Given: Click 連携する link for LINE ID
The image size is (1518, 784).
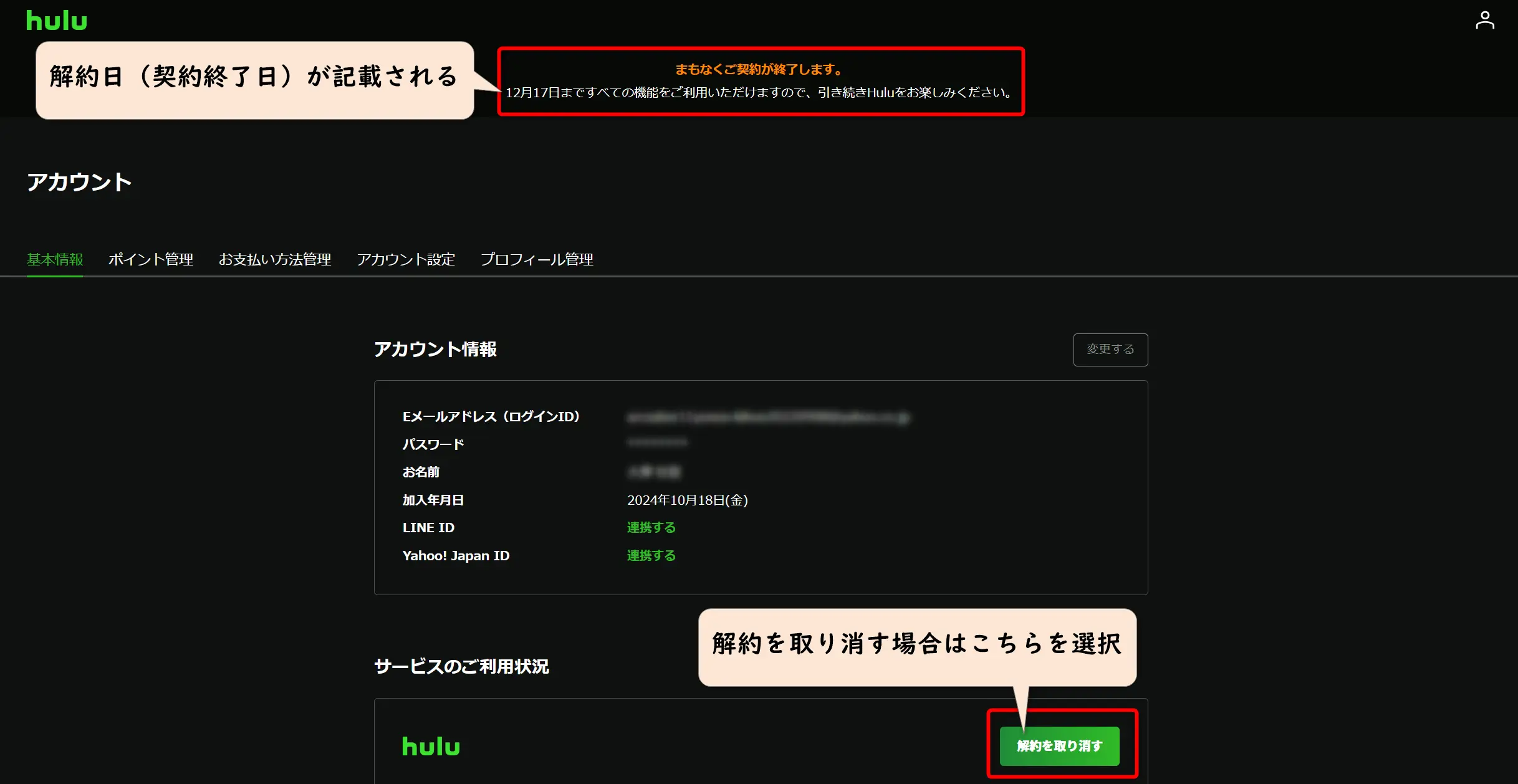Looking at the screenshot, I should tap(651, 528).
